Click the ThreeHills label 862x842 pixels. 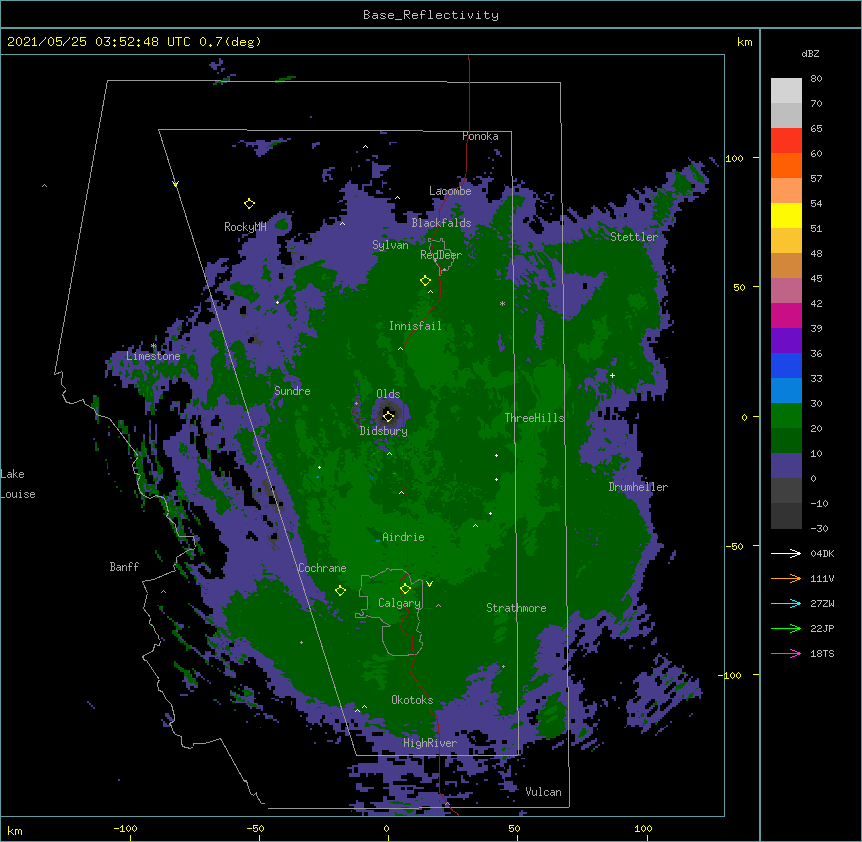[534, 418]
